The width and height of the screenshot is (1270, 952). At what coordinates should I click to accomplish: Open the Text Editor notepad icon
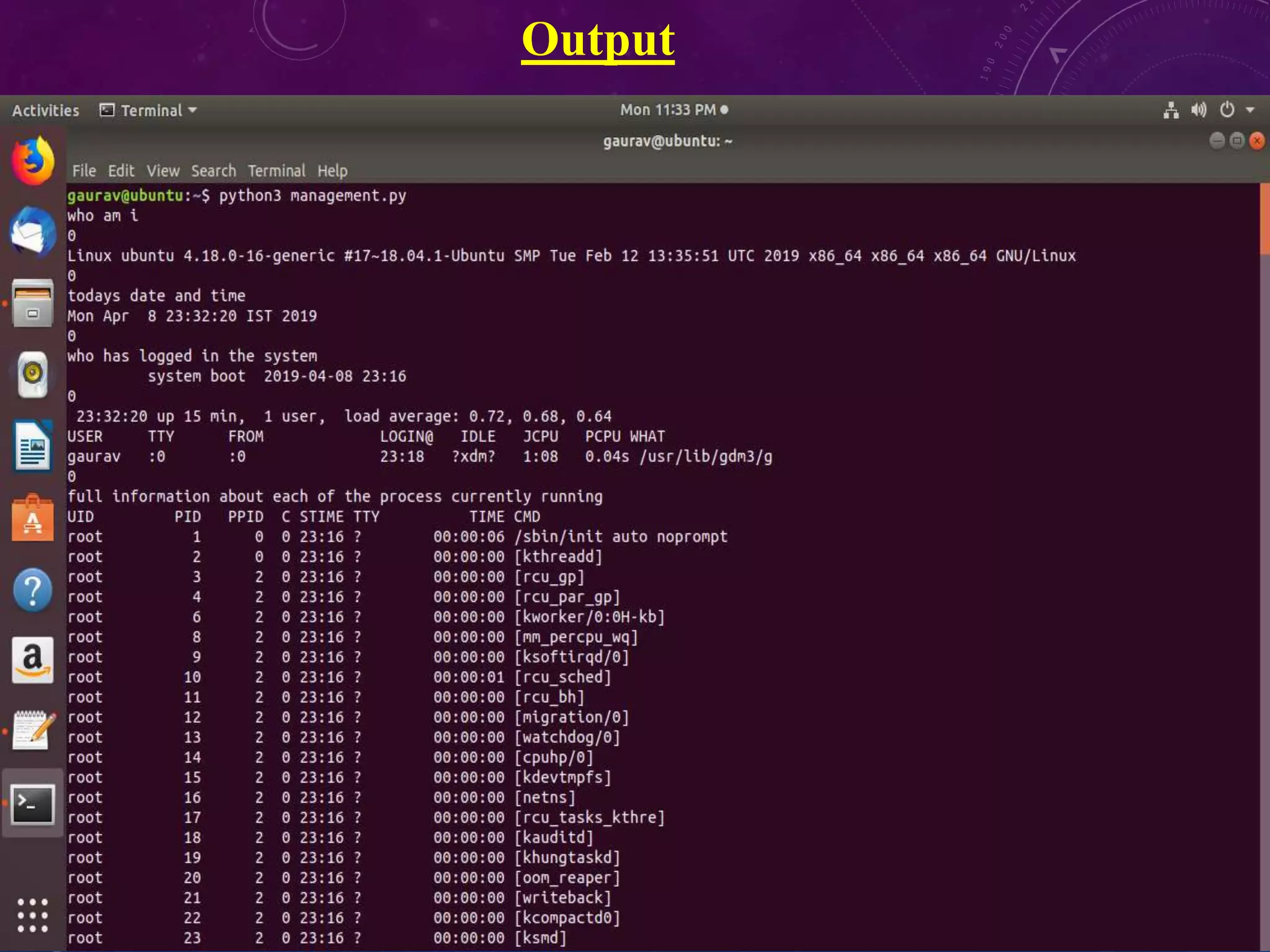coord(33,731)
